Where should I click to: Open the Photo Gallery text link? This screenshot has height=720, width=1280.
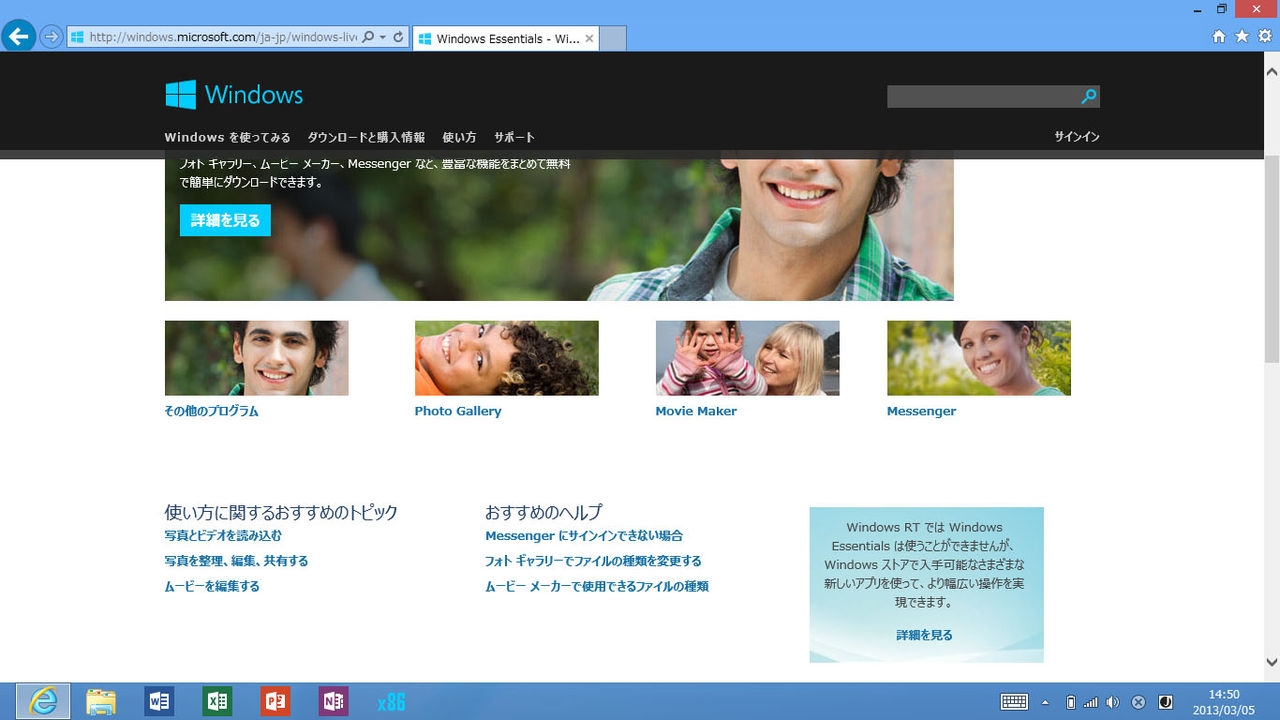[458, 411]
